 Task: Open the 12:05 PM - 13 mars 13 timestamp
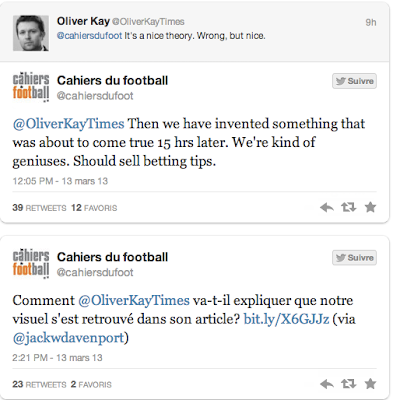point(60,181)
